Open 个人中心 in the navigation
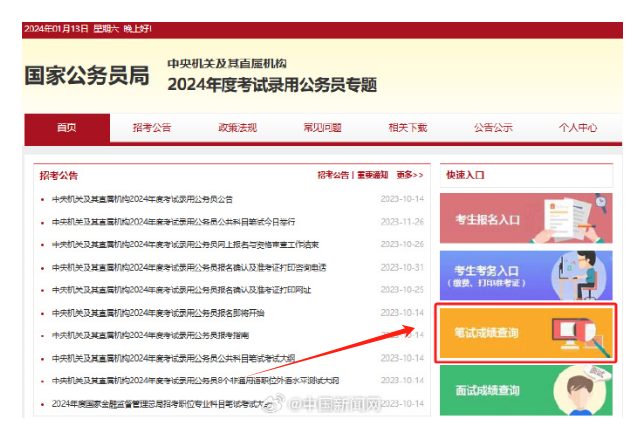Viewport: 643px width, 425px height. coord(578,128)
